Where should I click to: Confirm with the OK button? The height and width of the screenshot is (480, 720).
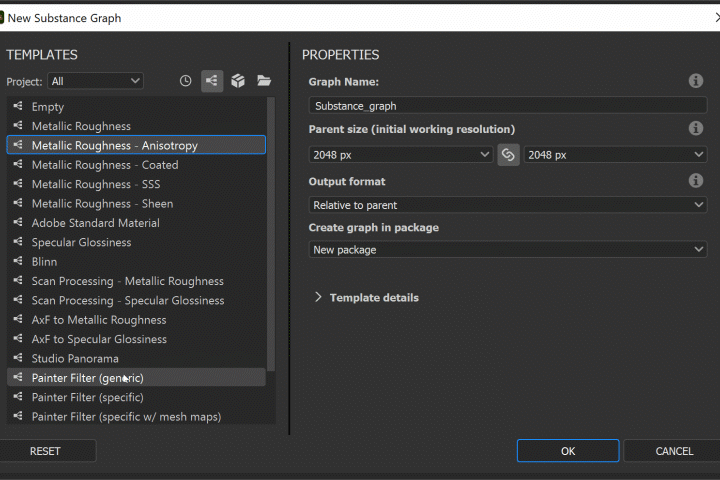click(568, 451)
